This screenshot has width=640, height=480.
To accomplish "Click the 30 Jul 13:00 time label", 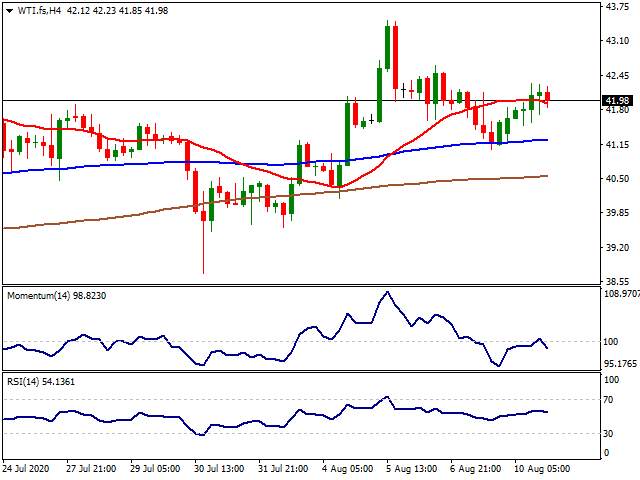I will [x=219, y=469].
